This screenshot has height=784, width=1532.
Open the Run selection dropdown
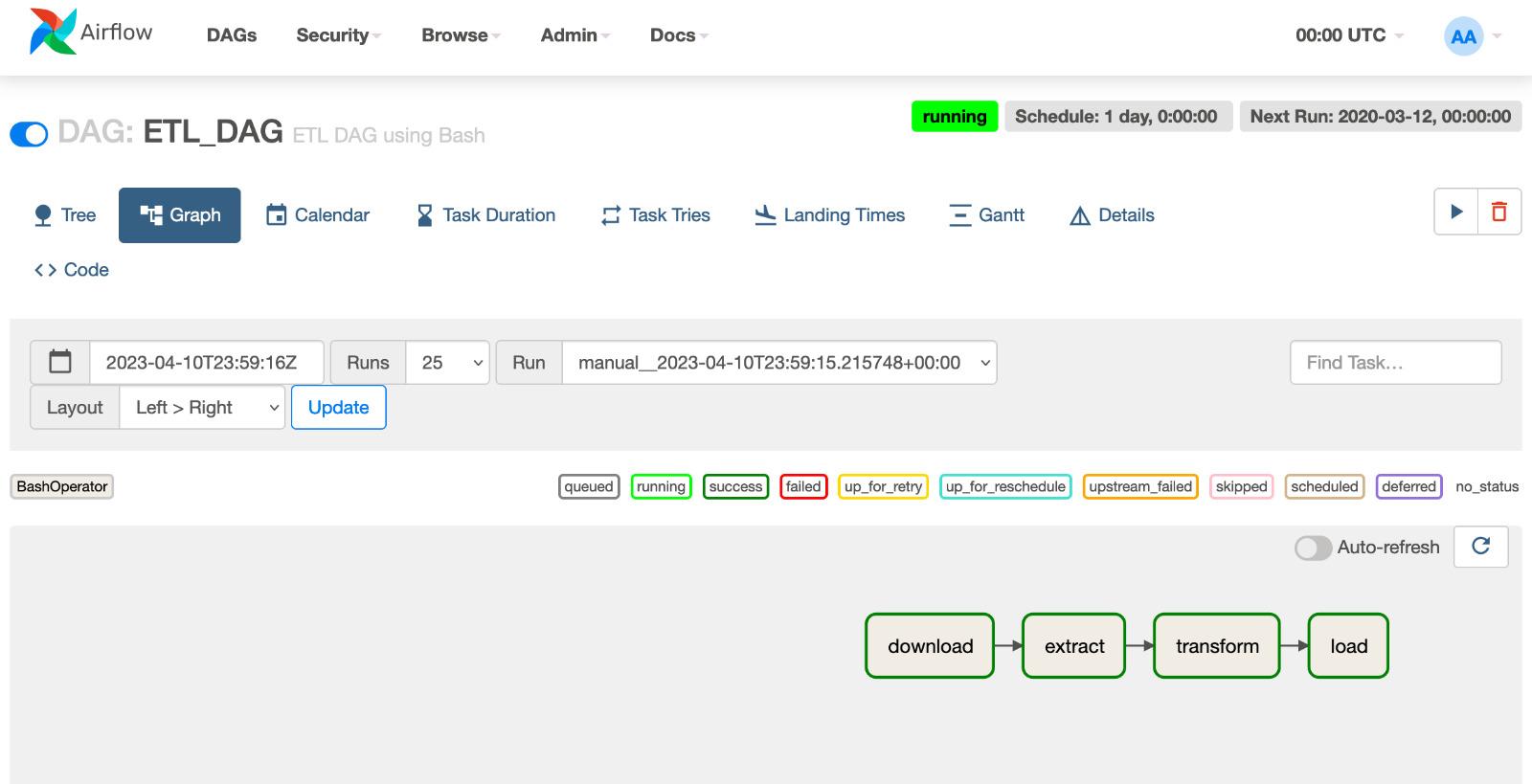click(x=779, y=363)
